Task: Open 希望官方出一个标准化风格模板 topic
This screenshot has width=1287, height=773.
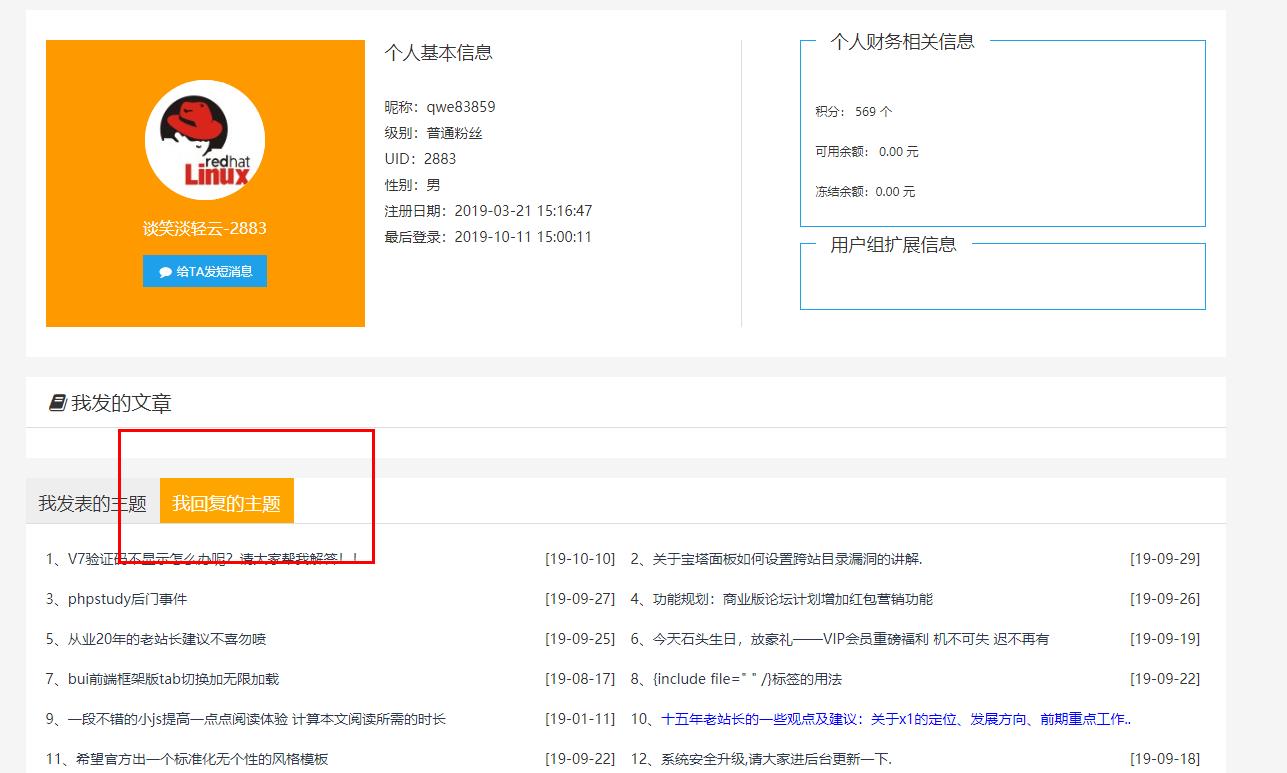Action: pyautogui.click(x=198, y=759)
